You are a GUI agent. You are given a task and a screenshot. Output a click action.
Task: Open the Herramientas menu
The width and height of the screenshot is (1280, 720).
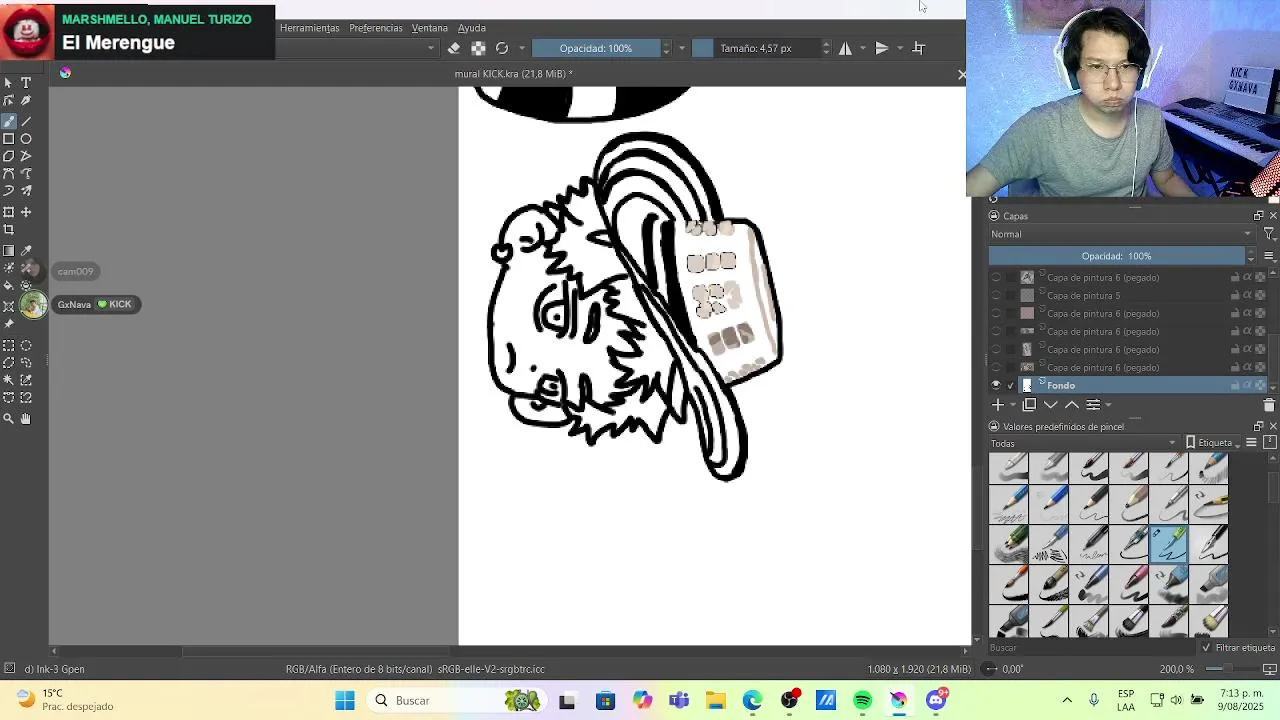309,28
